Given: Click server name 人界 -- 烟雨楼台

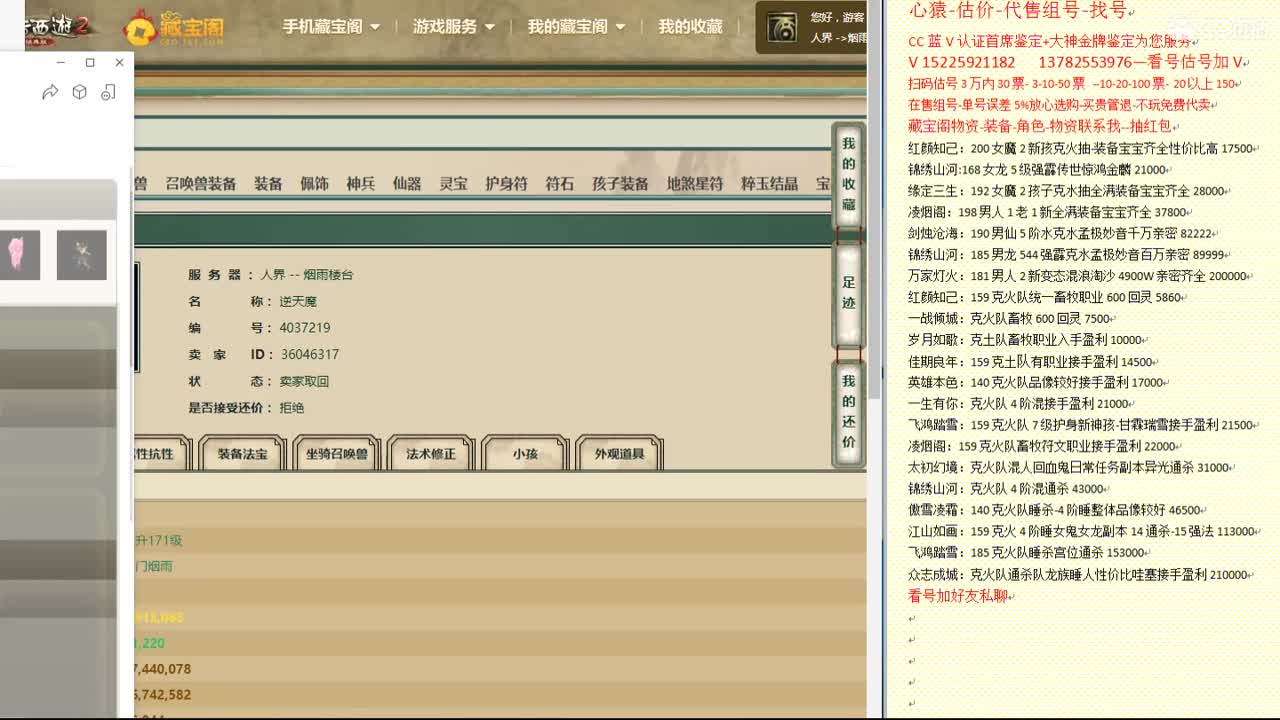Looking at the screenshot, I should (307, 275).
